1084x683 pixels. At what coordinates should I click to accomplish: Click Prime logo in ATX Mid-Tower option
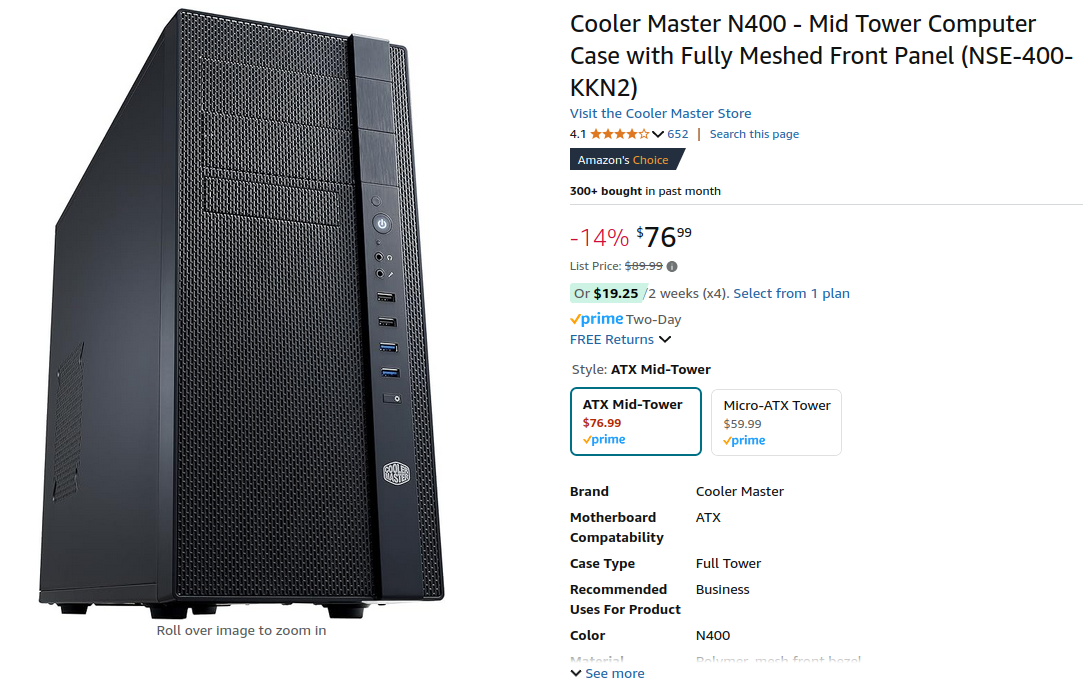pyautogui.click(x=604, y=440)
